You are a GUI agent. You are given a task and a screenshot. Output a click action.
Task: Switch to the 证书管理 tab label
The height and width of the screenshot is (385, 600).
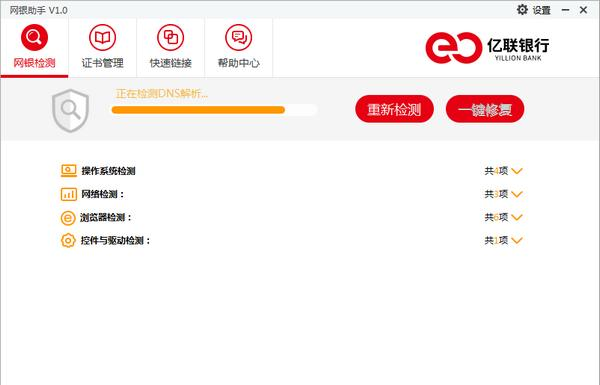click(x=103, y=63)
